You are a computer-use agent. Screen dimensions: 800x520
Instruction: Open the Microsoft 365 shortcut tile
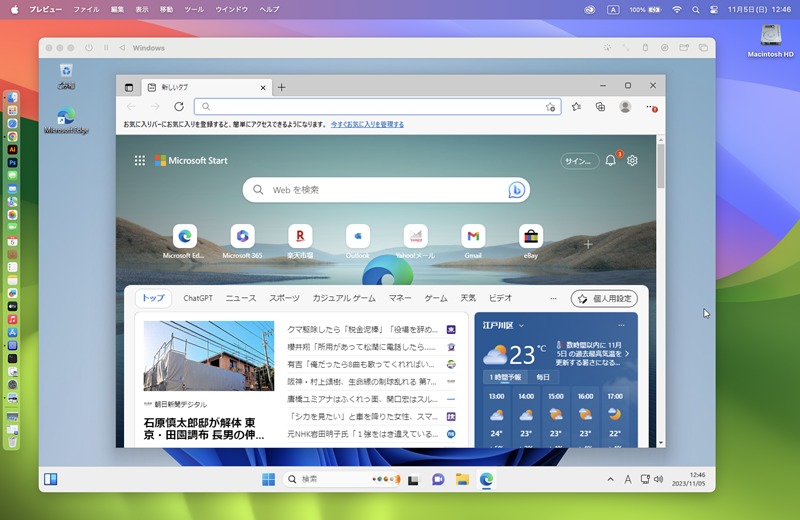coord(242,237)
